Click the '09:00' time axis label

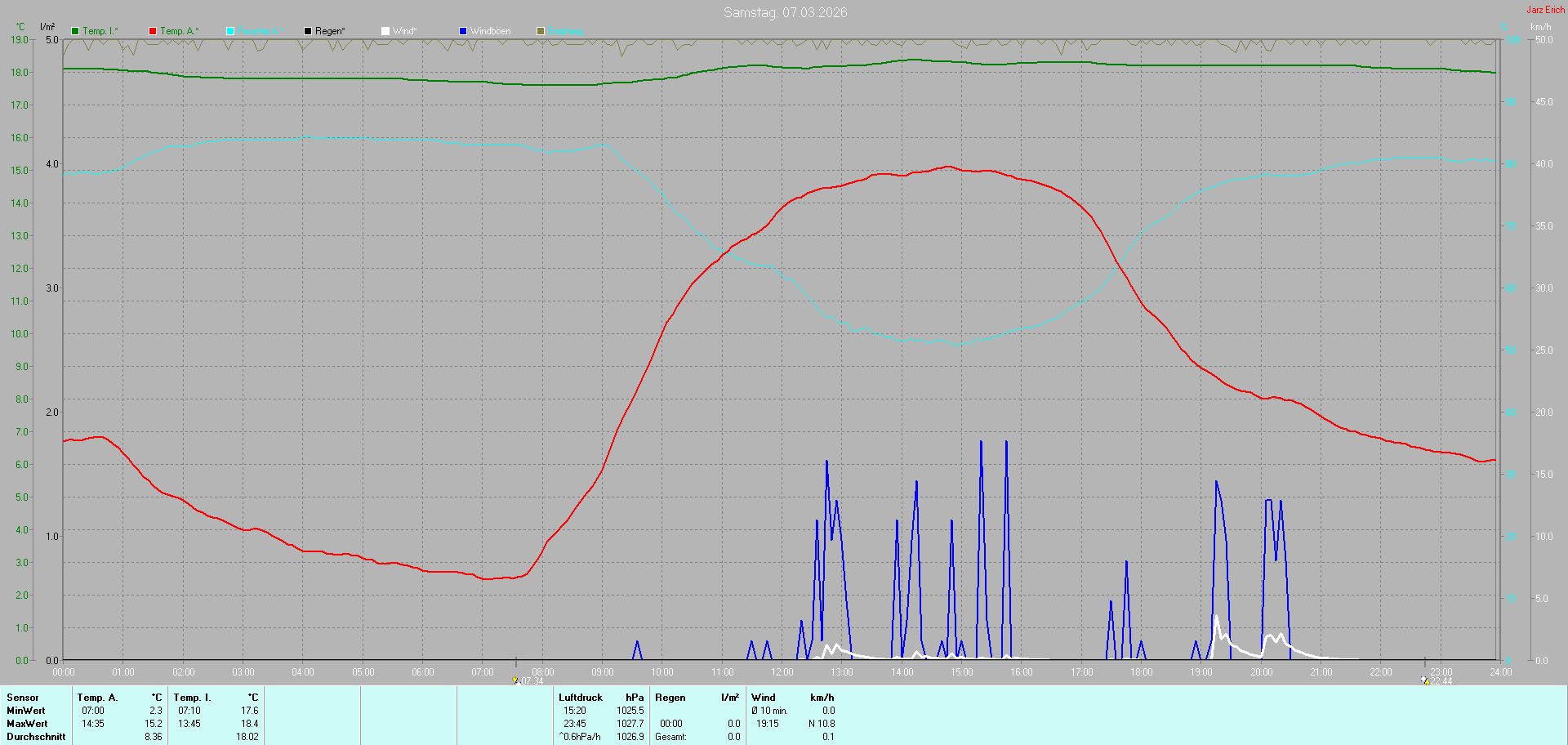pos(603,672)
